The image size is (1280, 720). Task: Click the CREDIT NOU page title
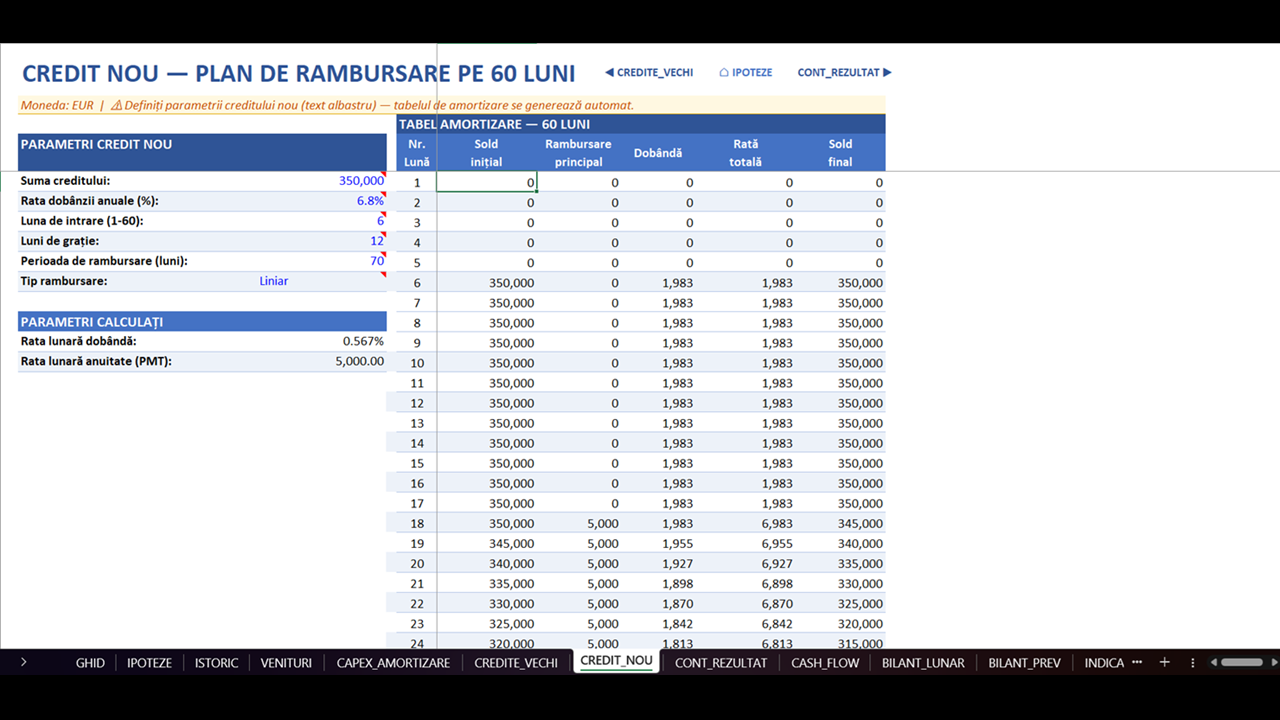click(x=298, y=73)
